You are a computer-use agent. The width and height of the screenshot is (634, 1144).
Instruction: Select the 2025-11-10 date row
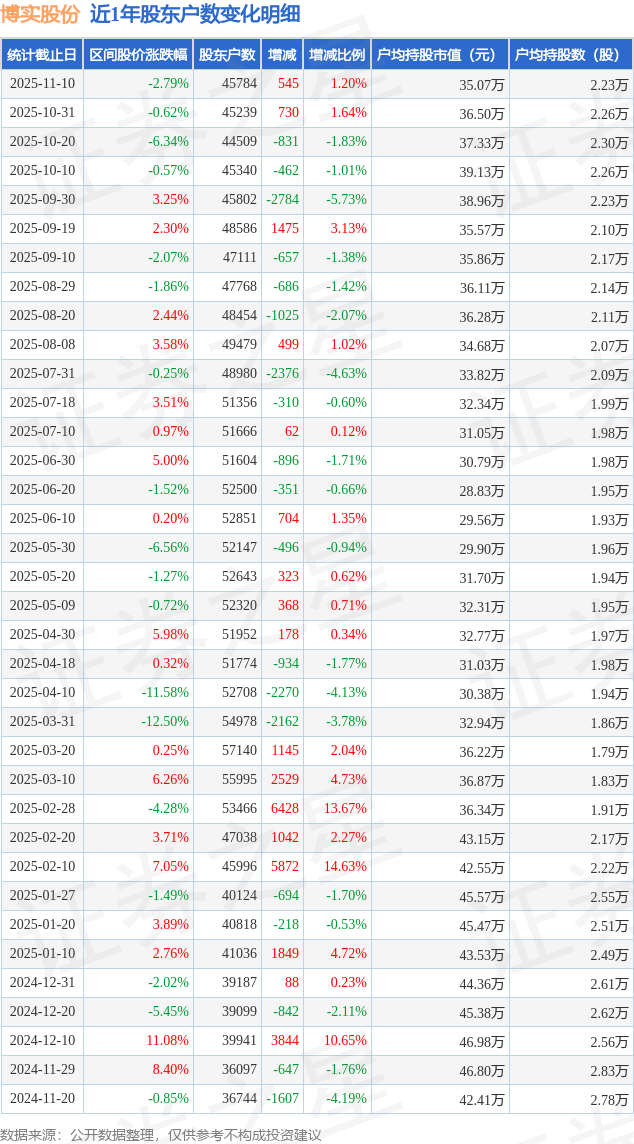click(x=42, y=84)
